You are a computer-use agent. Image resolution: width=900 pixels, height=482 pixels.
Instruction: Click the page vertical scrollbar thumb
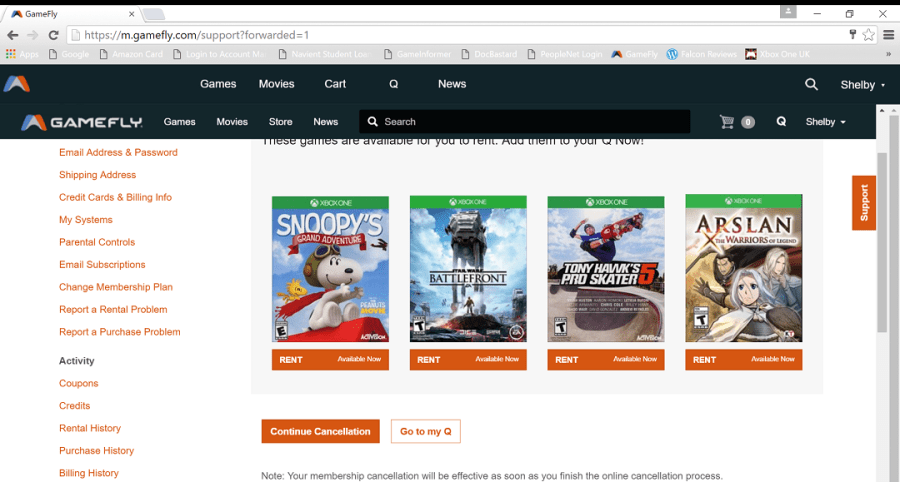(883, 242)
